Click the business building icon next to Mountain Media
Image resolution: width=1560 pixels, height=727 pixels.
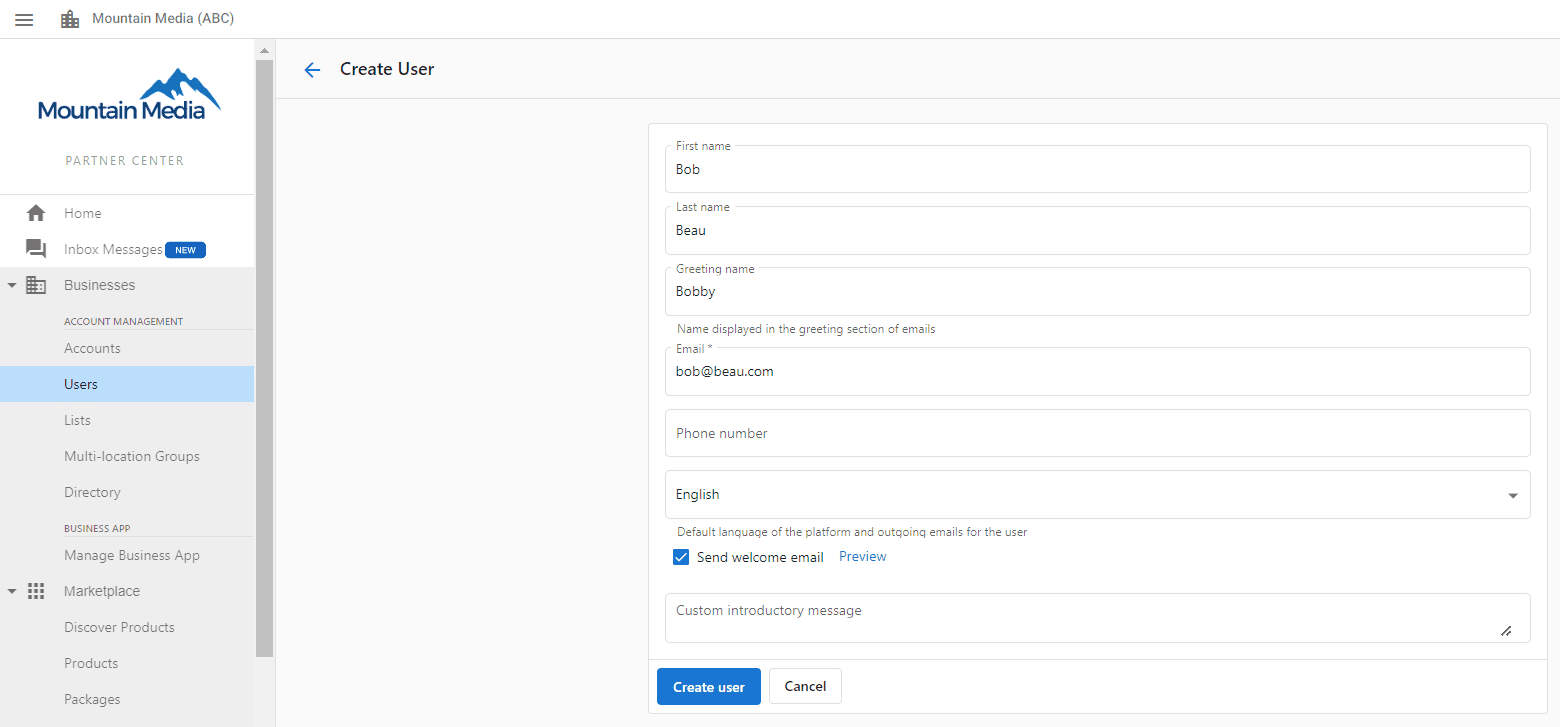click(x=69, y=18)
